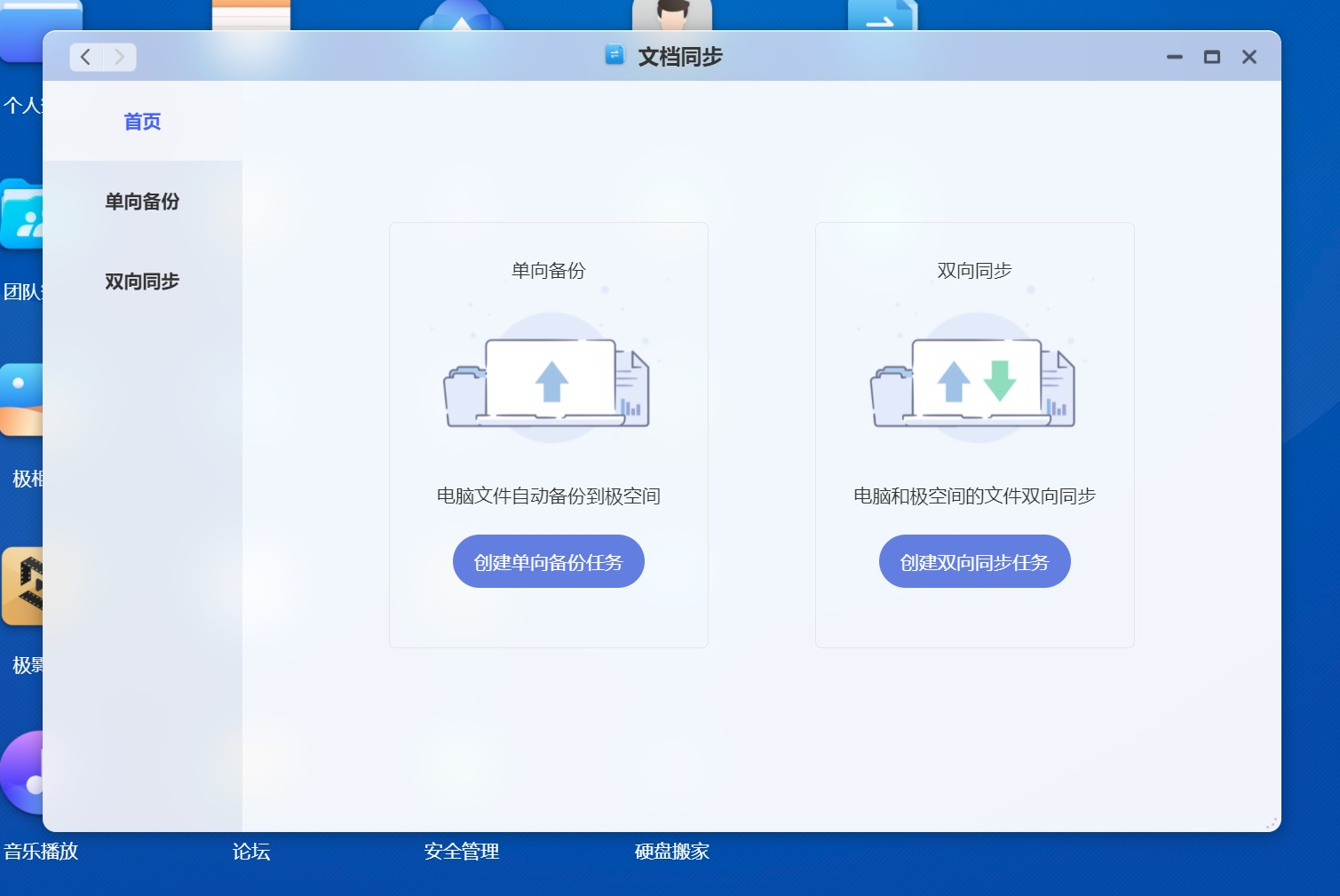Click the 文档同步 icon in the title bar

click(614, 55)
